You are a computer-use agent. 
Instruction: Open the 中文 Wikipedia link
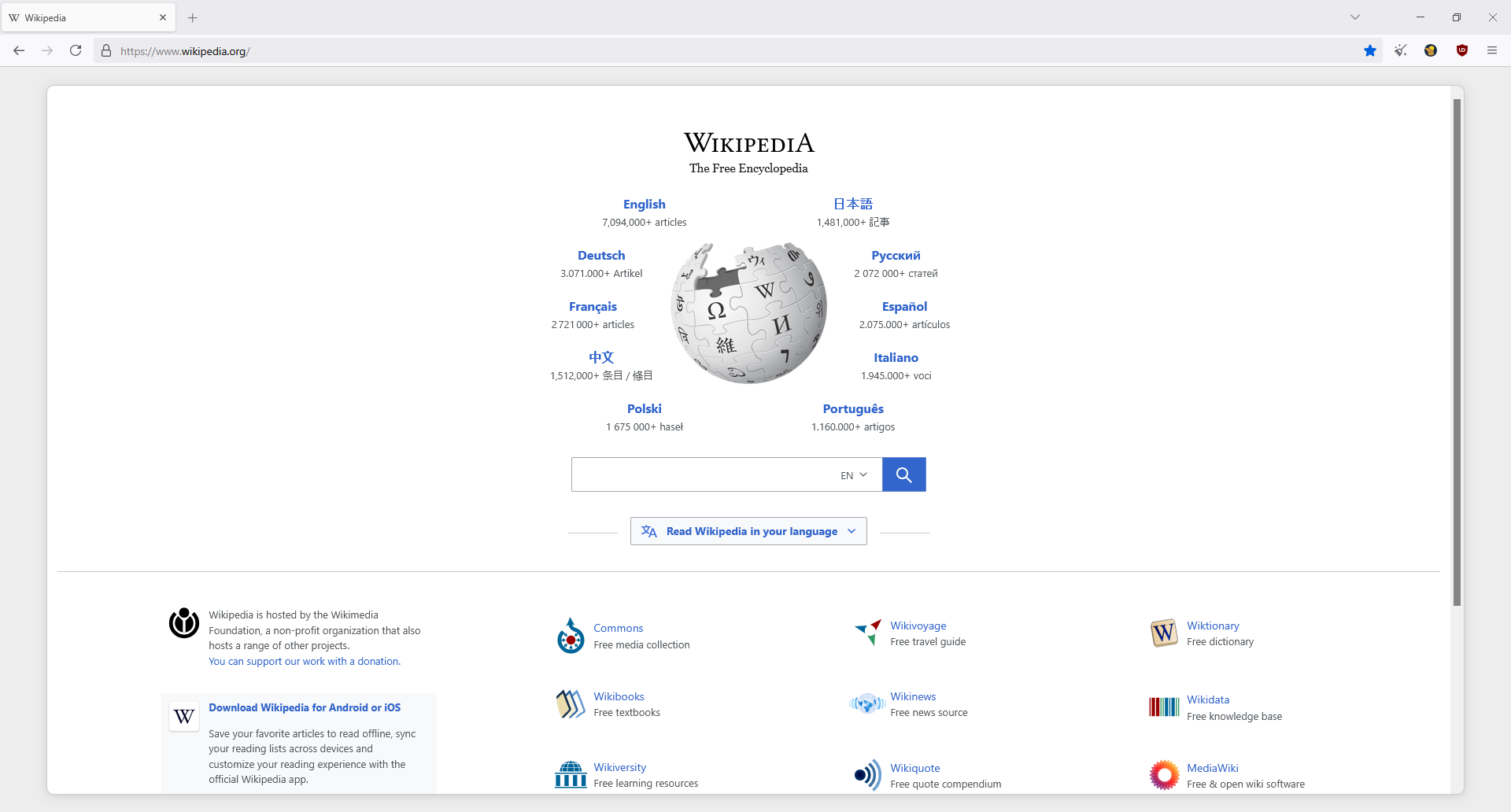601,357
